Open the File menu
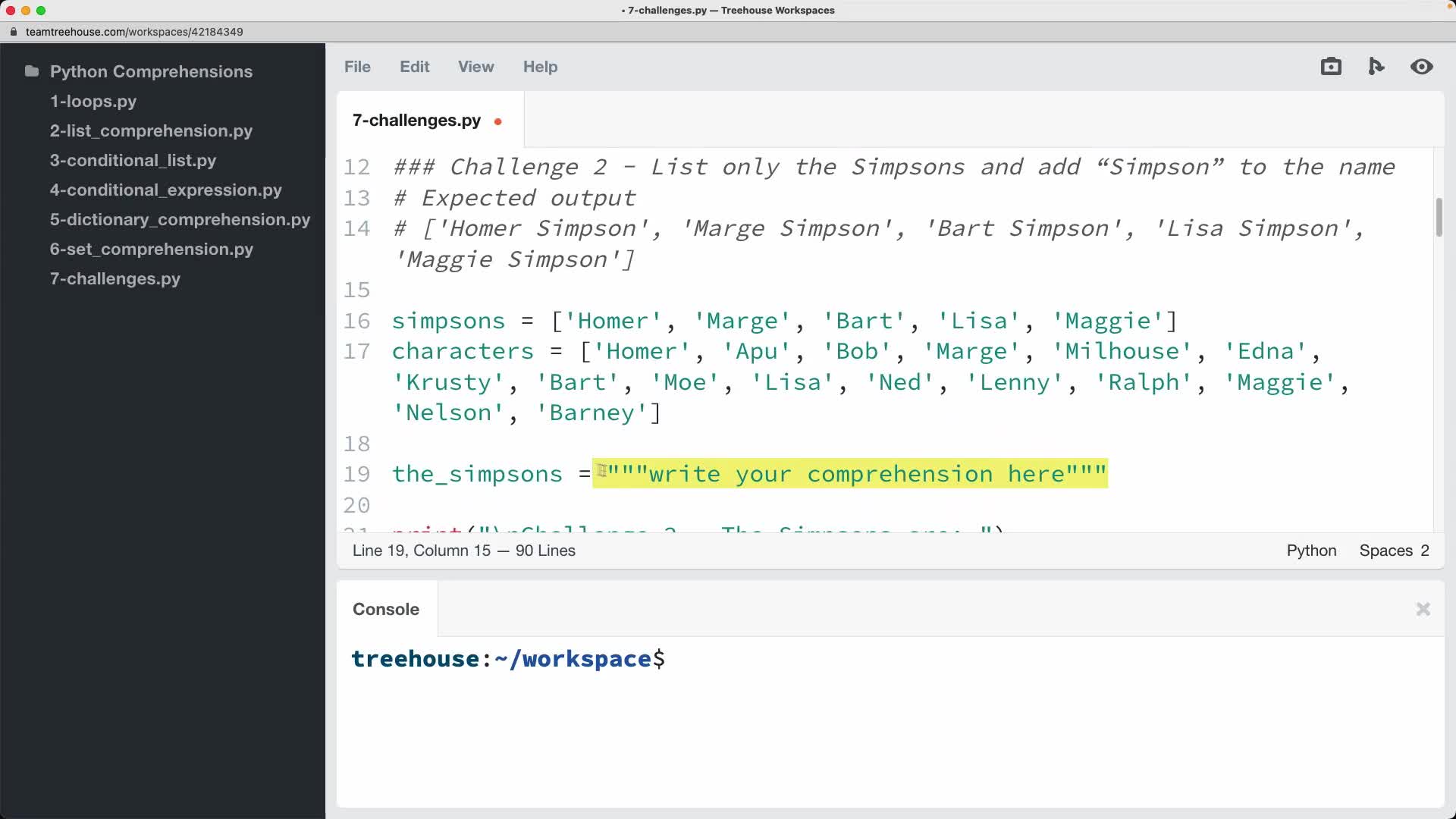The width and height of the screenshot is (1456, 819). coord(357,67)
